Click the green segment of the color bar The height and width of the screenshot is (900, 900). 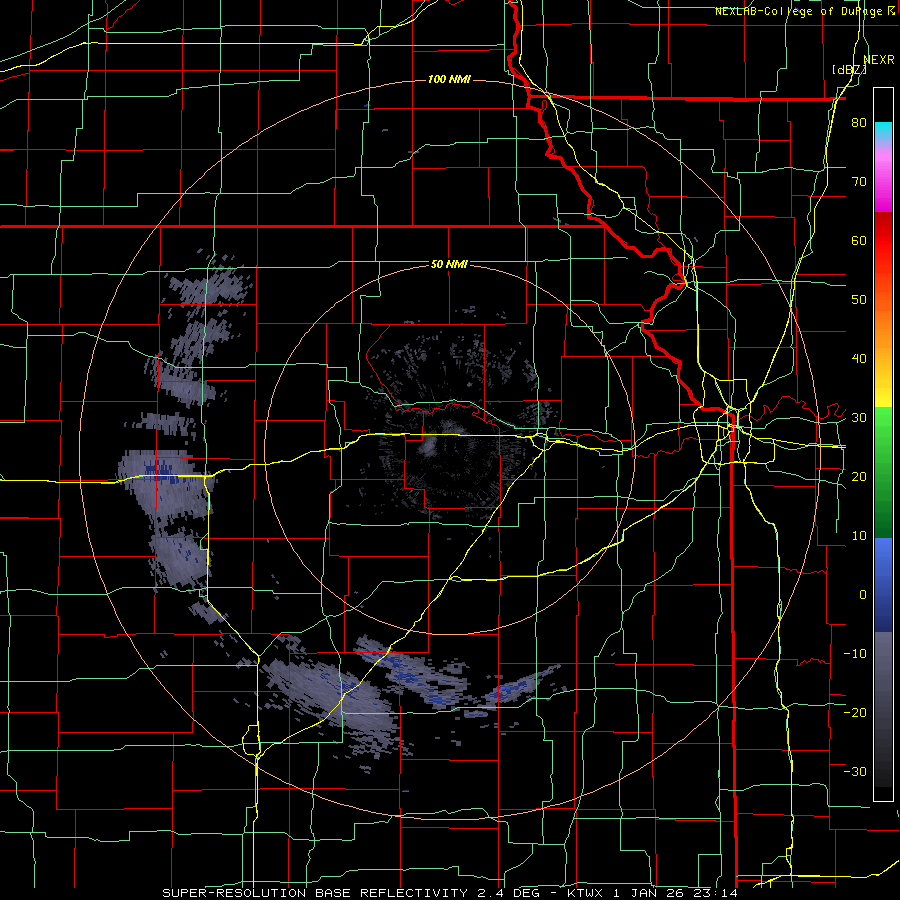pyautogui.click(x=883, y=472)
